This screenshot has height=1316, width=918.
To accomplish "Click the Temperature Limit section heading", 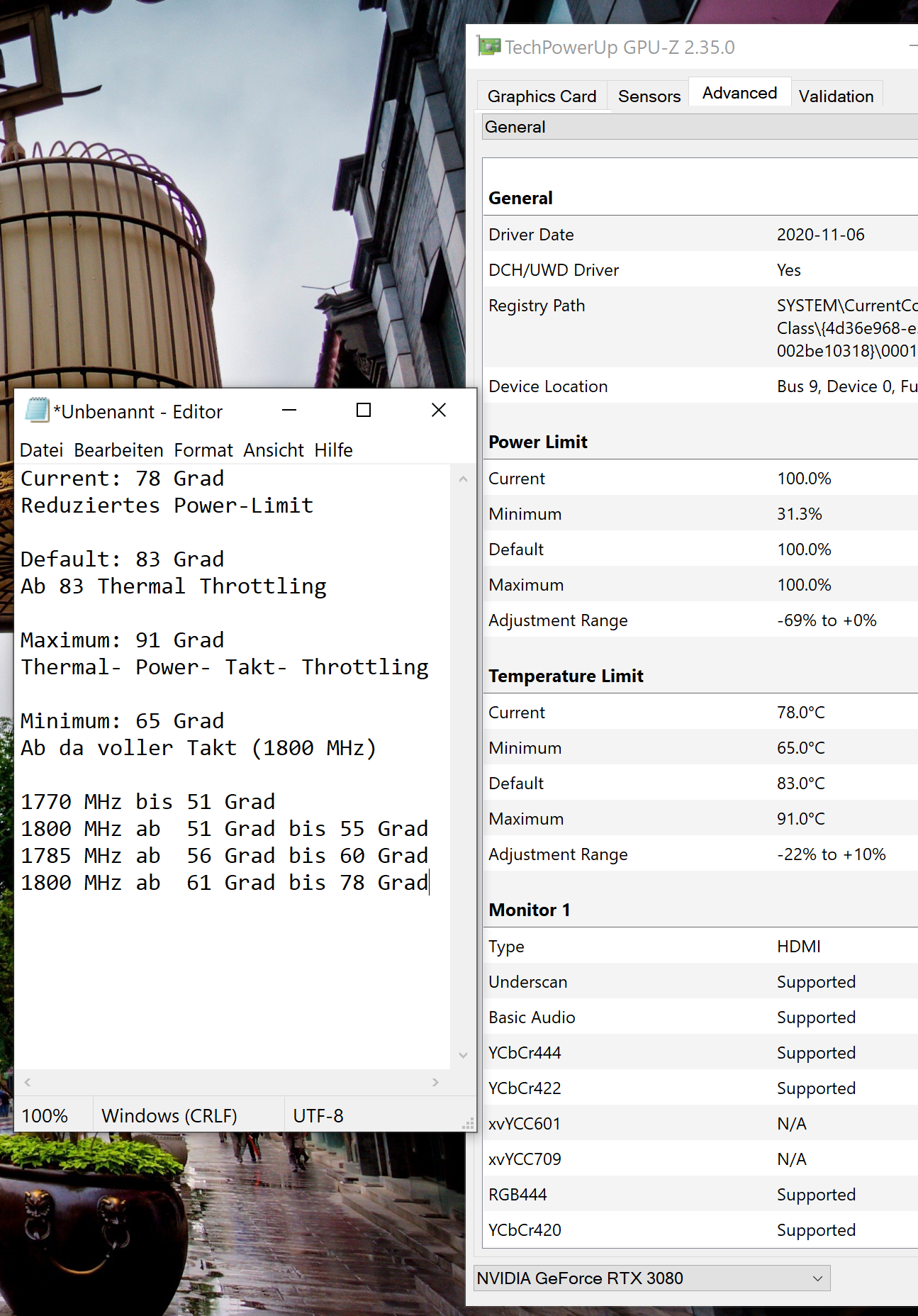I will tap(566, 676).
